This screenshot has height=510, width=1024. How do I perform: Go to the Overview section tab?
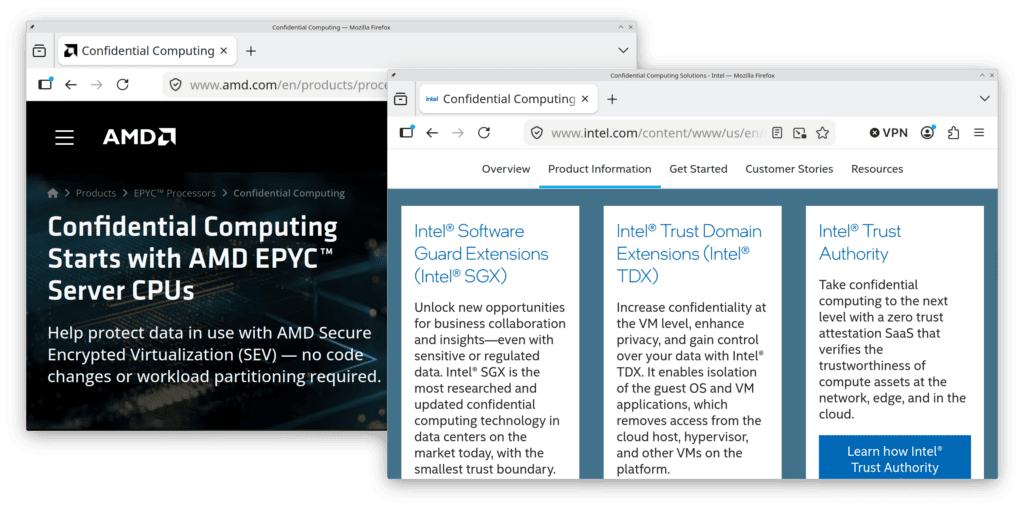[506, 169]
